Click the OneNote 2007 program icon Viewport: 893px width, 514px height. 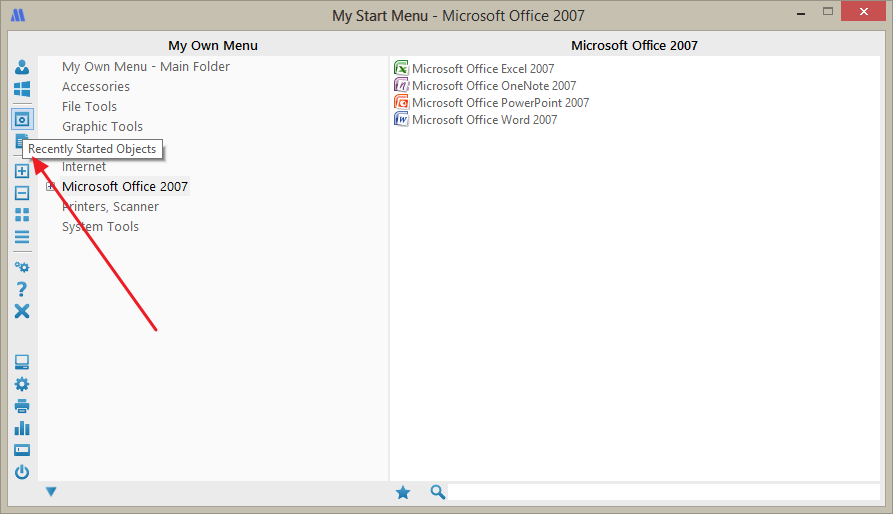401,85
